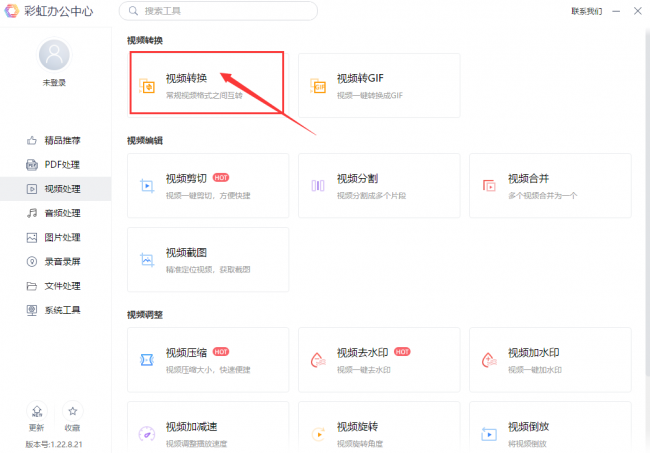
Task: Focus the 搜索工具 search field
Action: click(x=218, y=11)
